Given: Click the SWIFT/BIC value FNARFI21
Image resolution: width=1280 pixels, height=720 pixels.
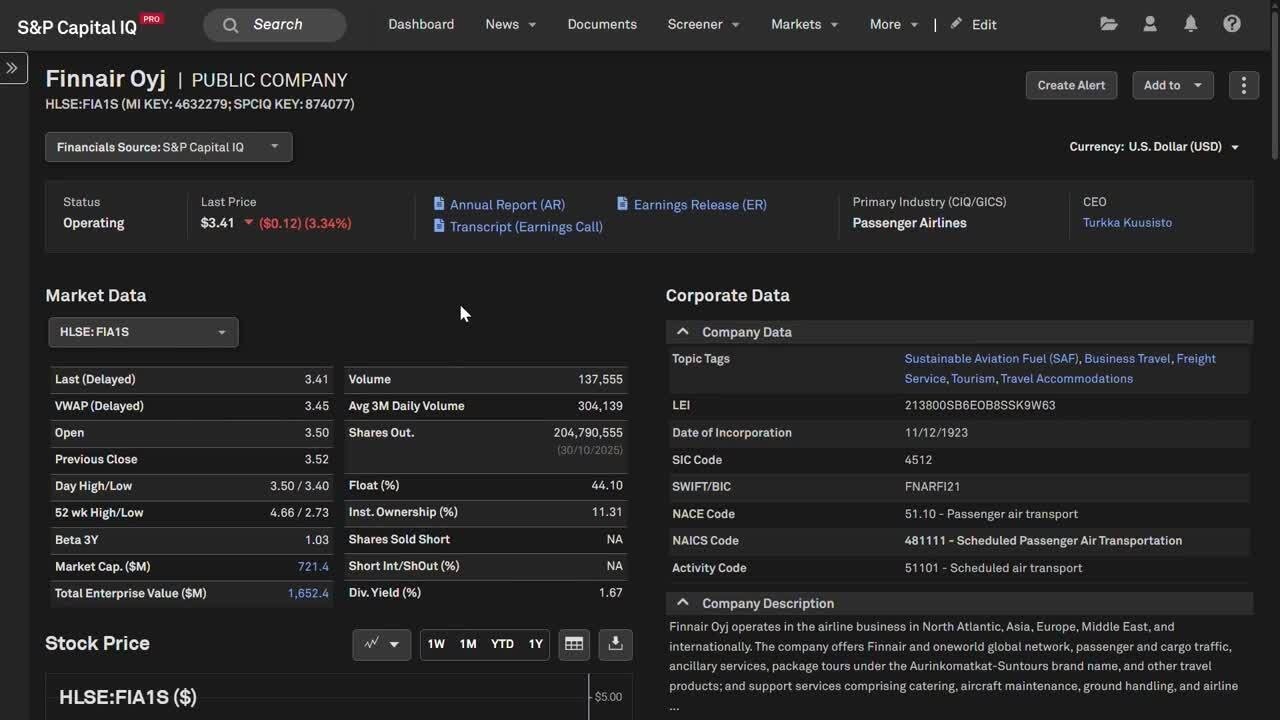Looking at the screenshot, I should point(932,486).
